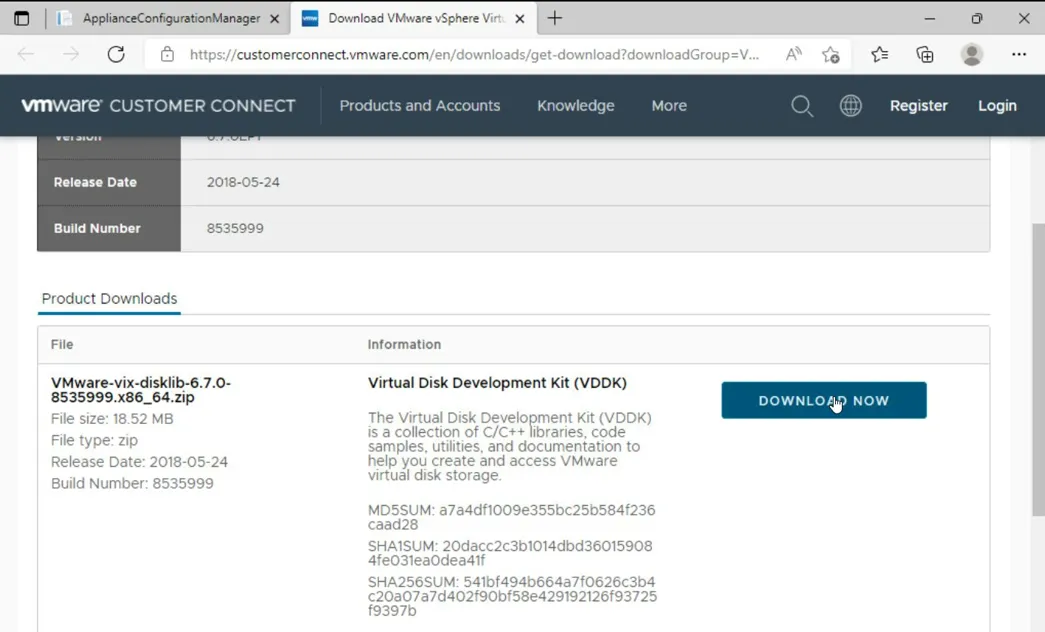Click the File size 18.52 MB text
The image size is (1045, 632).
pyautogui.click(x=112, y=419)
